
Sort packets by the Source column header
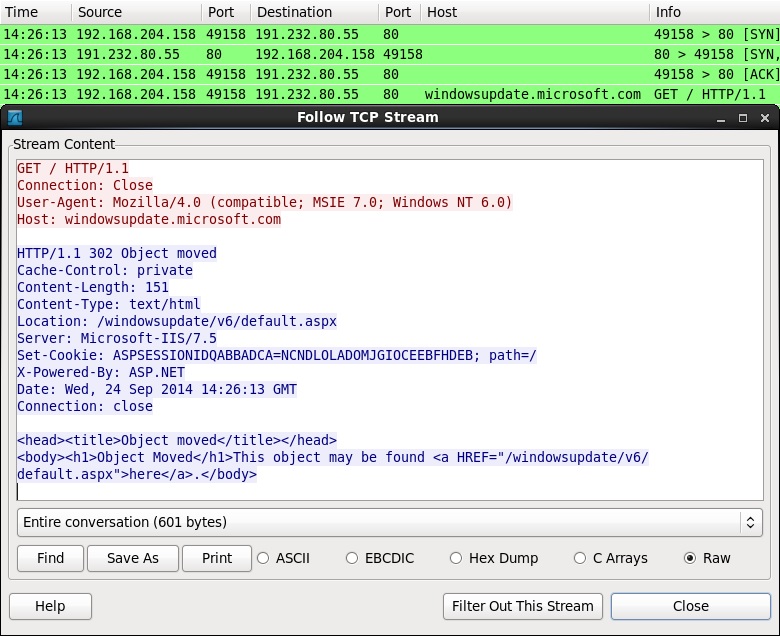click(x=136, y=12)
